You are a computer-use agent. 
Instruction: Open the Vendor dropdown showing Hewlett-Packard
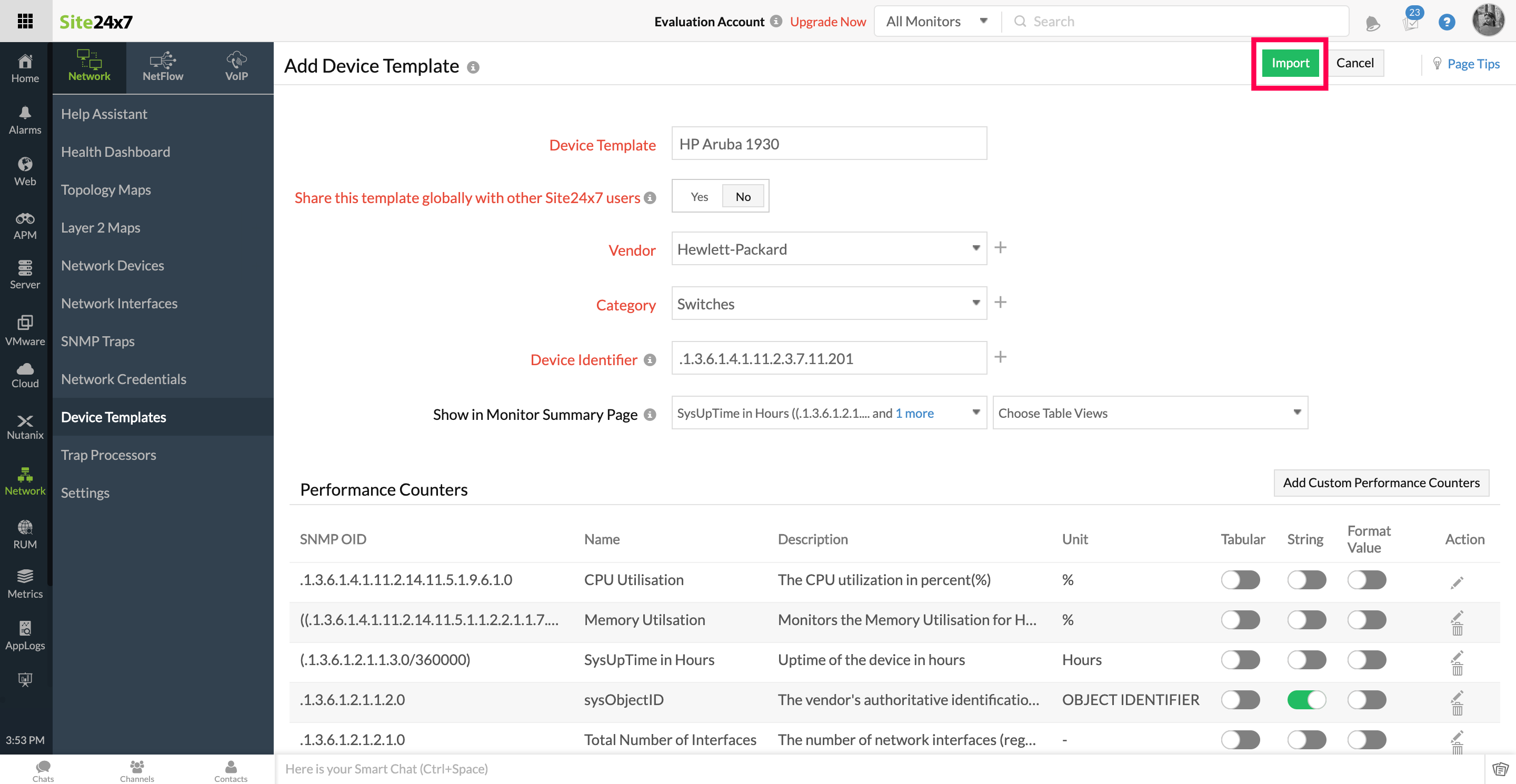click(x=829, y=249)
